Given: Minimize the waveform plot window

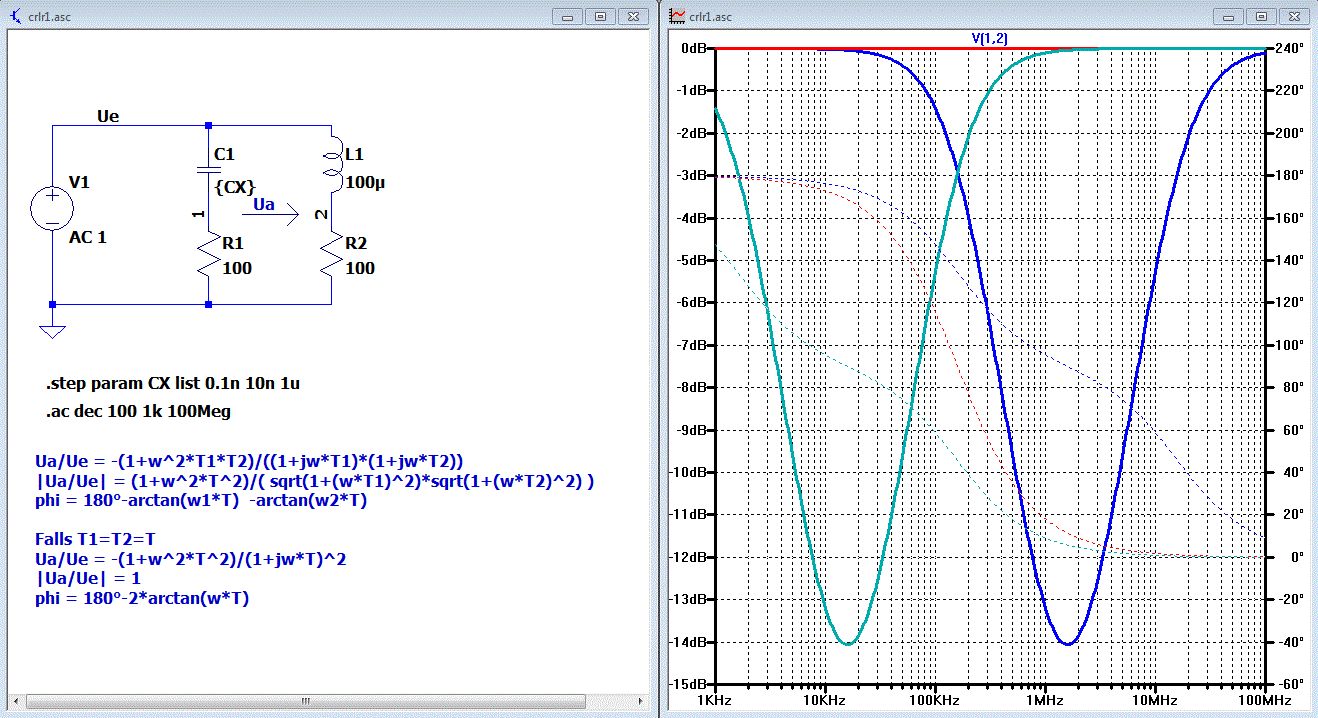Looking at the screenshot, I should pos(1226,16).
